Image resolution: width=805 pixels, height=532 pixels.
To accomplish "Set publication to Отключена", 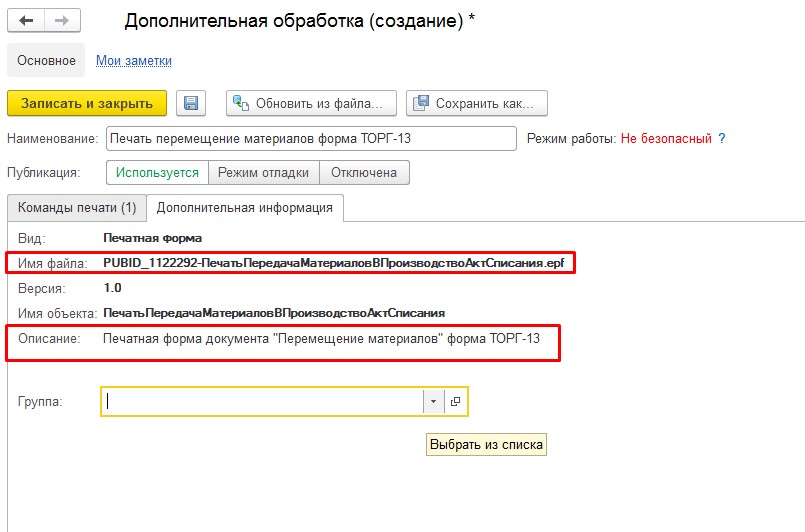I will (364, 173).
